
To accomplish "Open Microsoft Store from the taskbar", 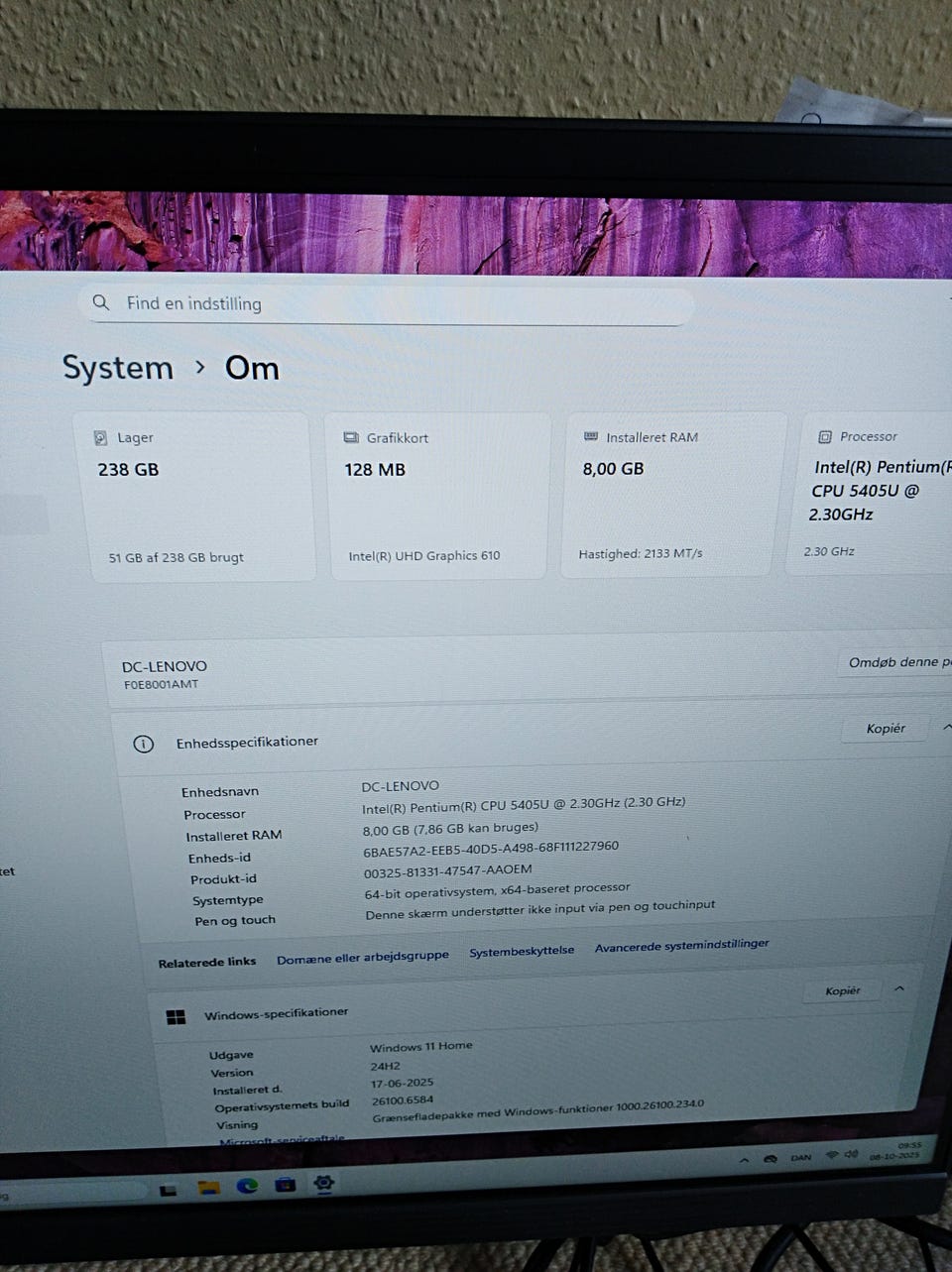I will (286, 1184).
